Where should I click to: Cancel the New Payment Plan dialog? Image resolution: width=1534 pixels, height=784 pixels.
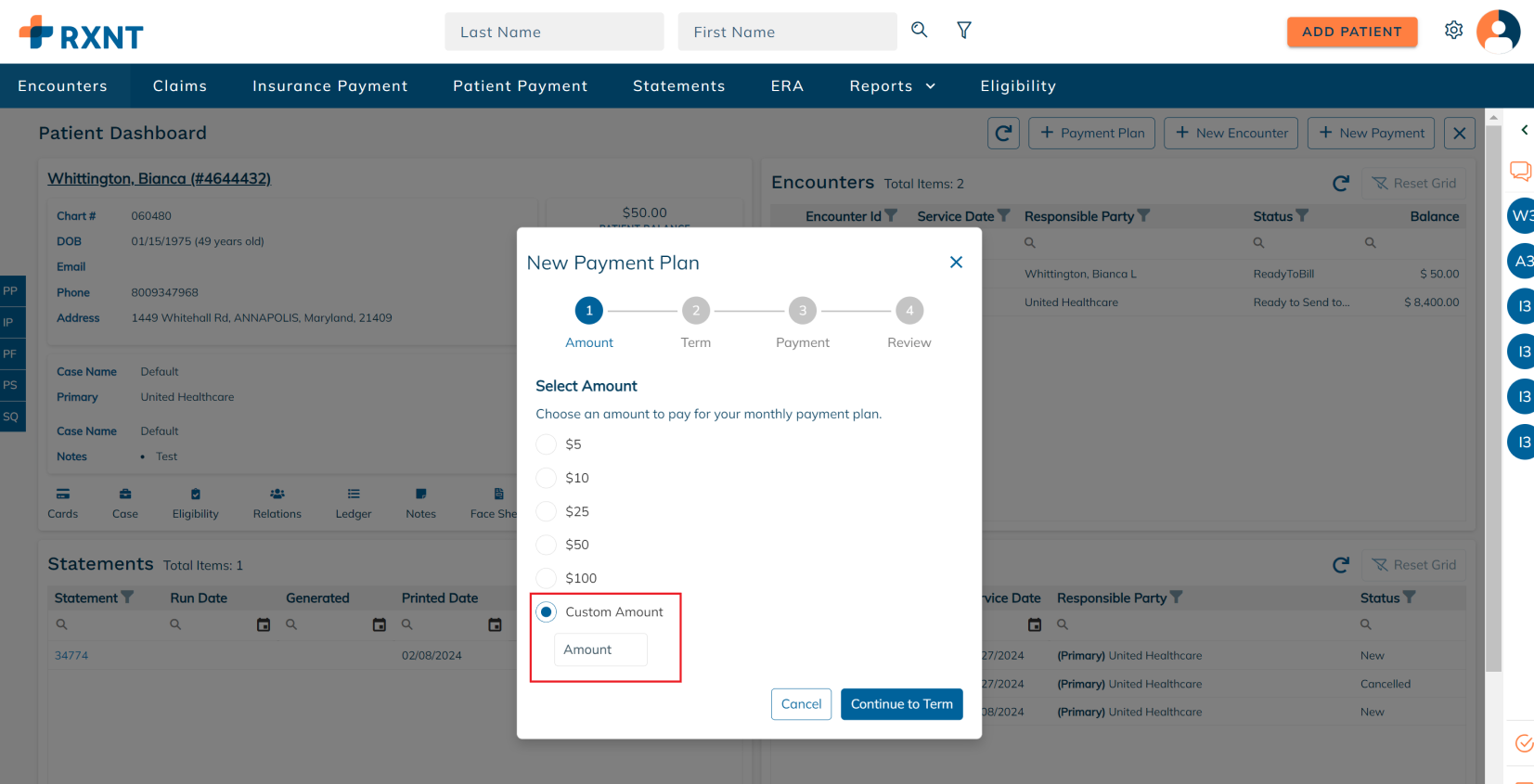pos(801,704)
